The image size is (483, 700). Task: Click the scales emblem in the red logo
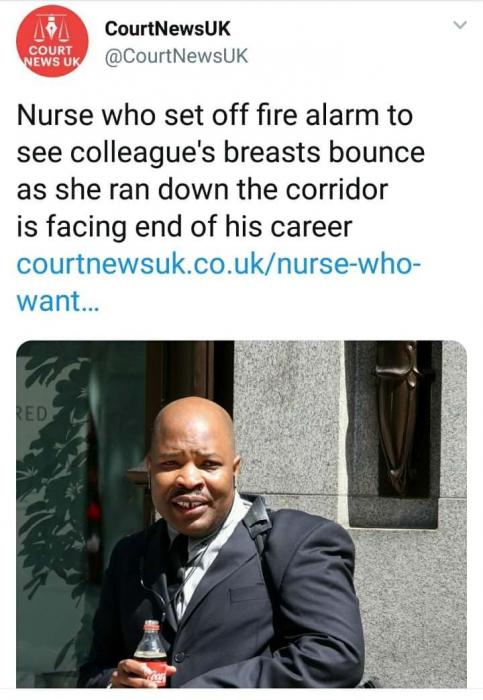point(53,29)
